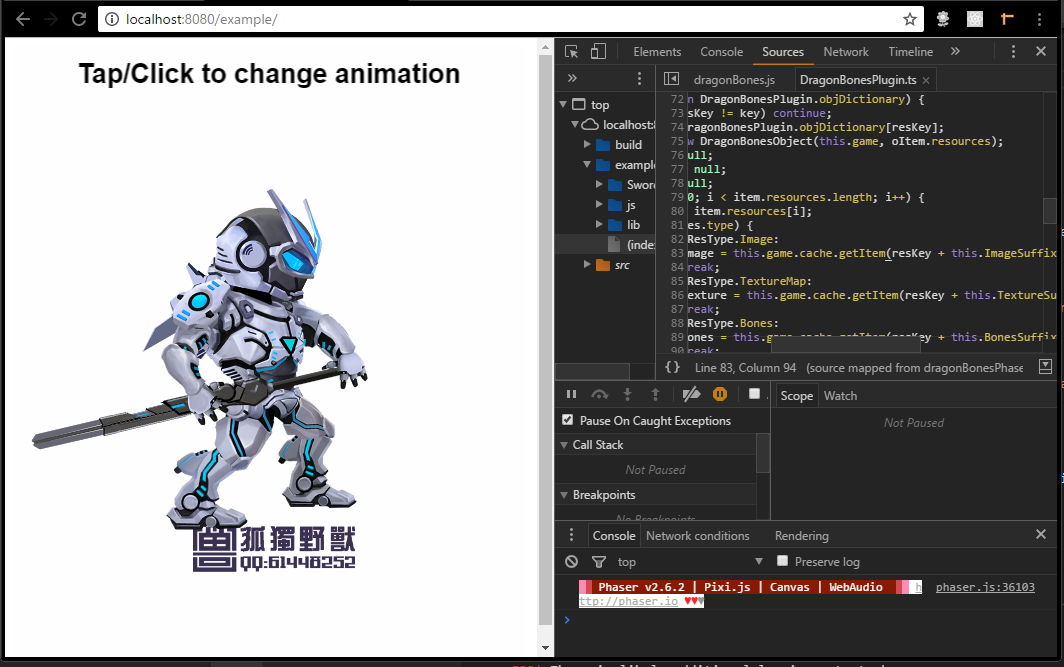View site information icon in address bar
Image resolution: width=1064 pixels, height=667 pixels.
tap(112, 19)
